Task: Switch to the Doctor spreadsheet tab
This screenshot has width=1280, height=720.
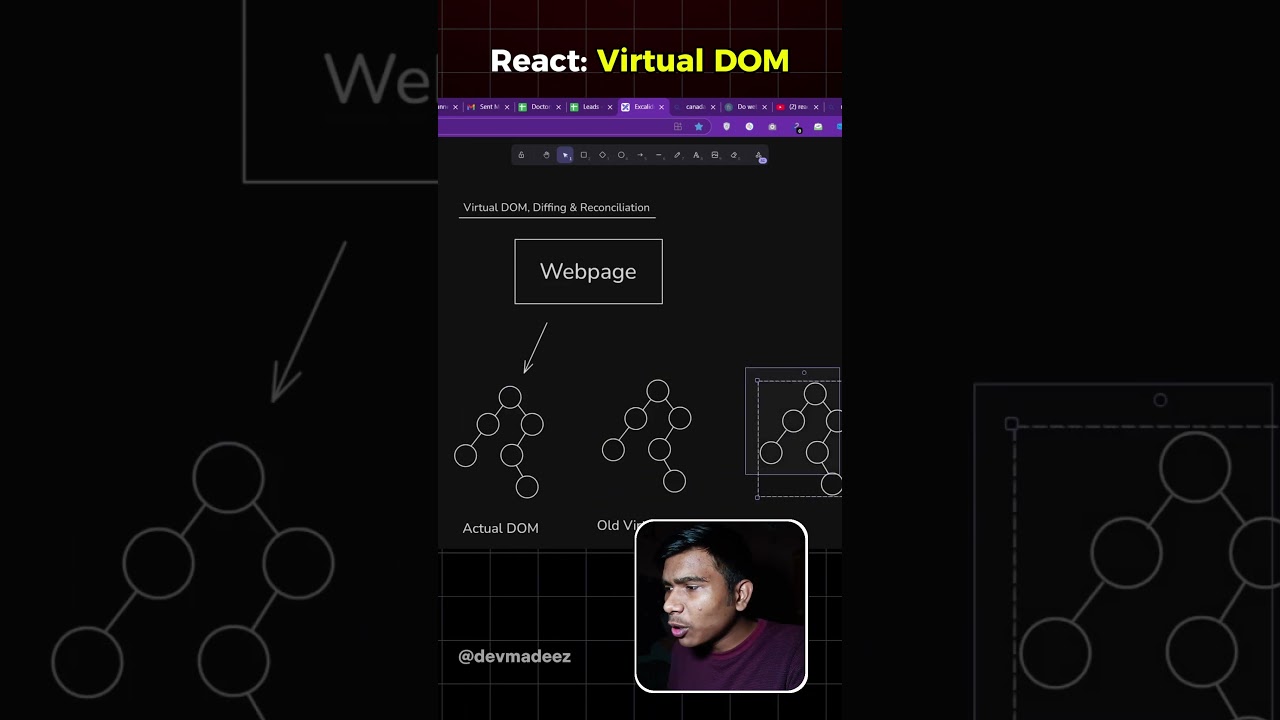Action: [539, 107]
